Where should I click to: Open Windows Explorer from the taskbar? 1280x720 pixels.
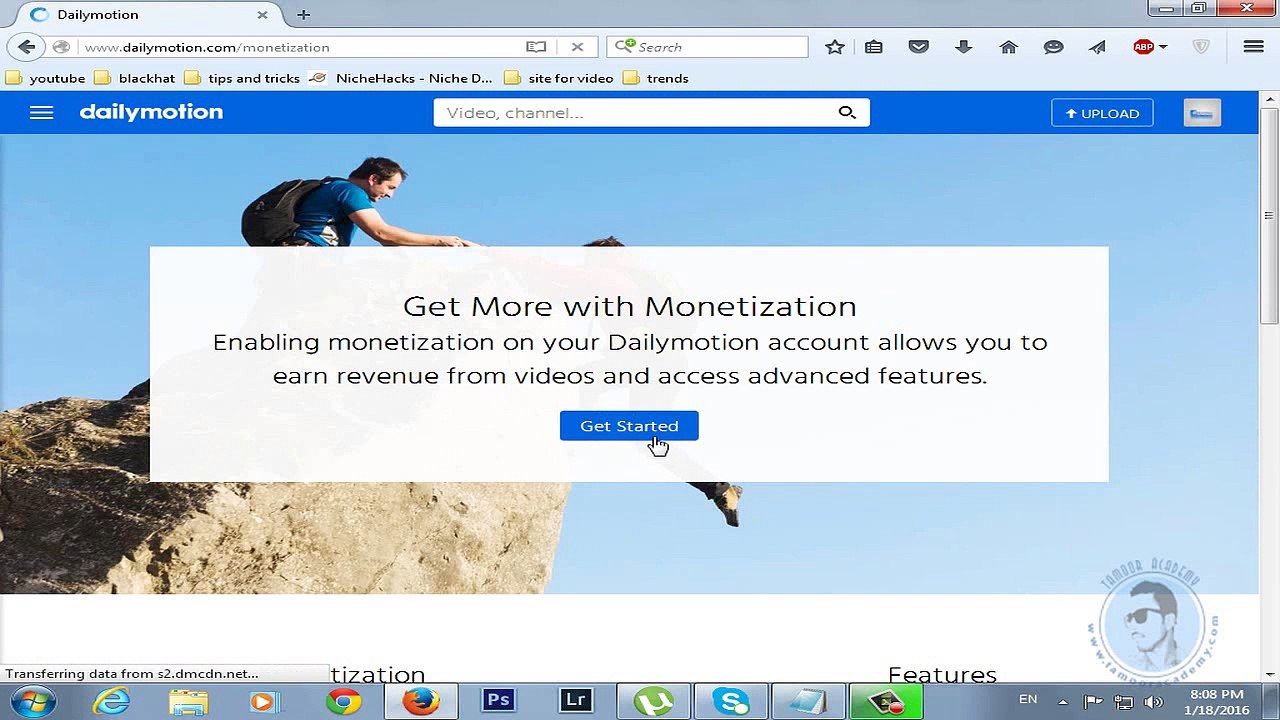click(x=188, y=701)
